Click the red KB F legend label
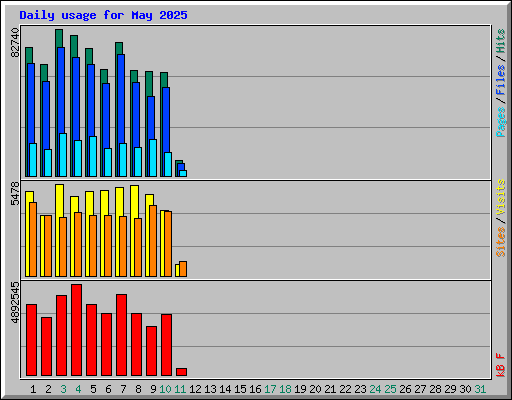512x400 pixels. [501, 365]
